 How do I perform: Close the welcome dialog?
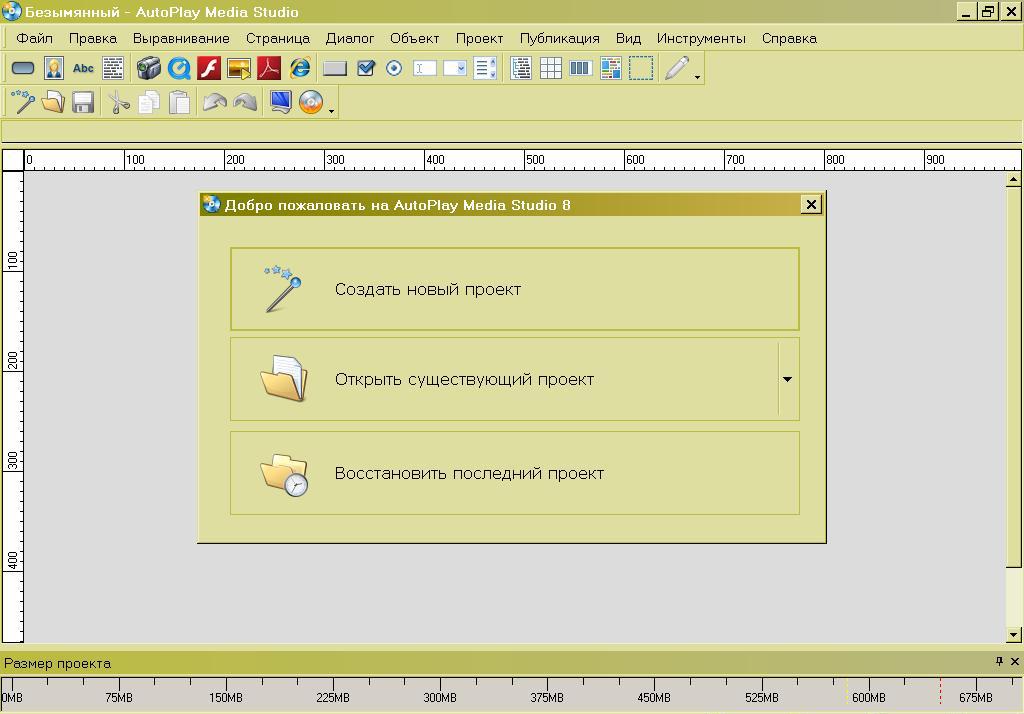coord(811,205)
